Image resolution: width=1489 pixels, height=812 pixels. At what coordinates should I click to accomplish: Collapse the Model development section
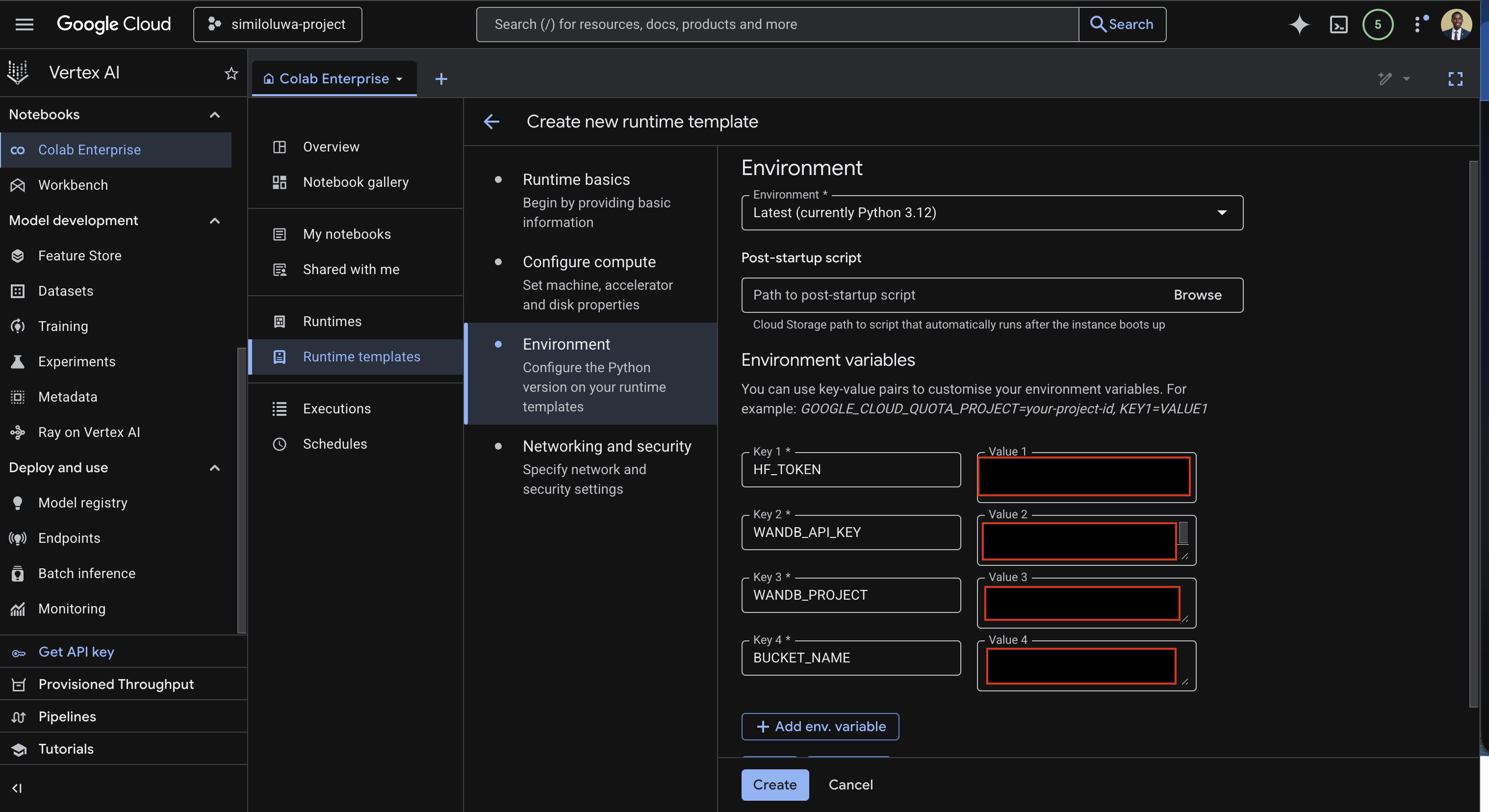pos(214,220)
